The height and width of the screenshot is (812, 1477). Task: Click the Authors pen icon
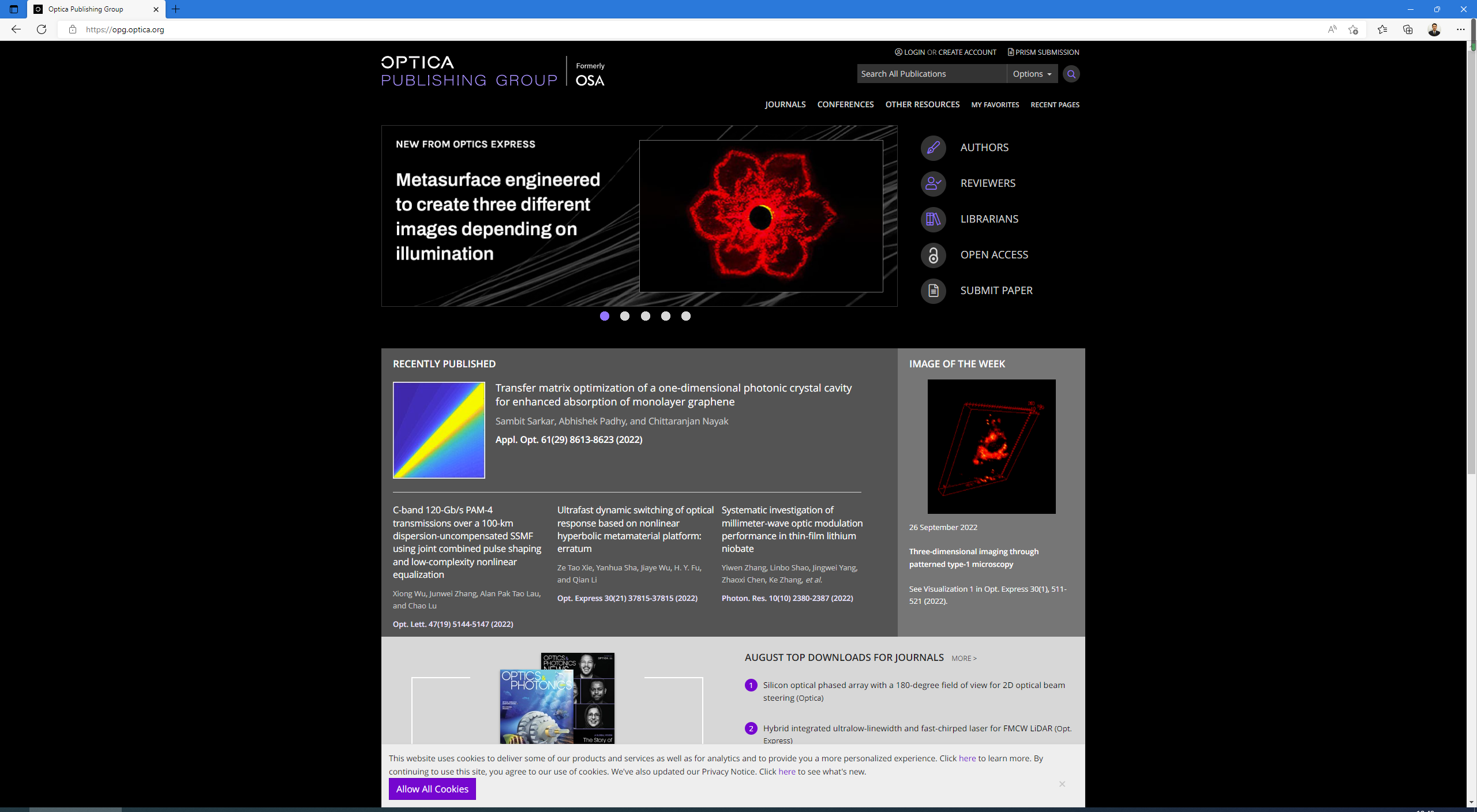coord(933,148)
